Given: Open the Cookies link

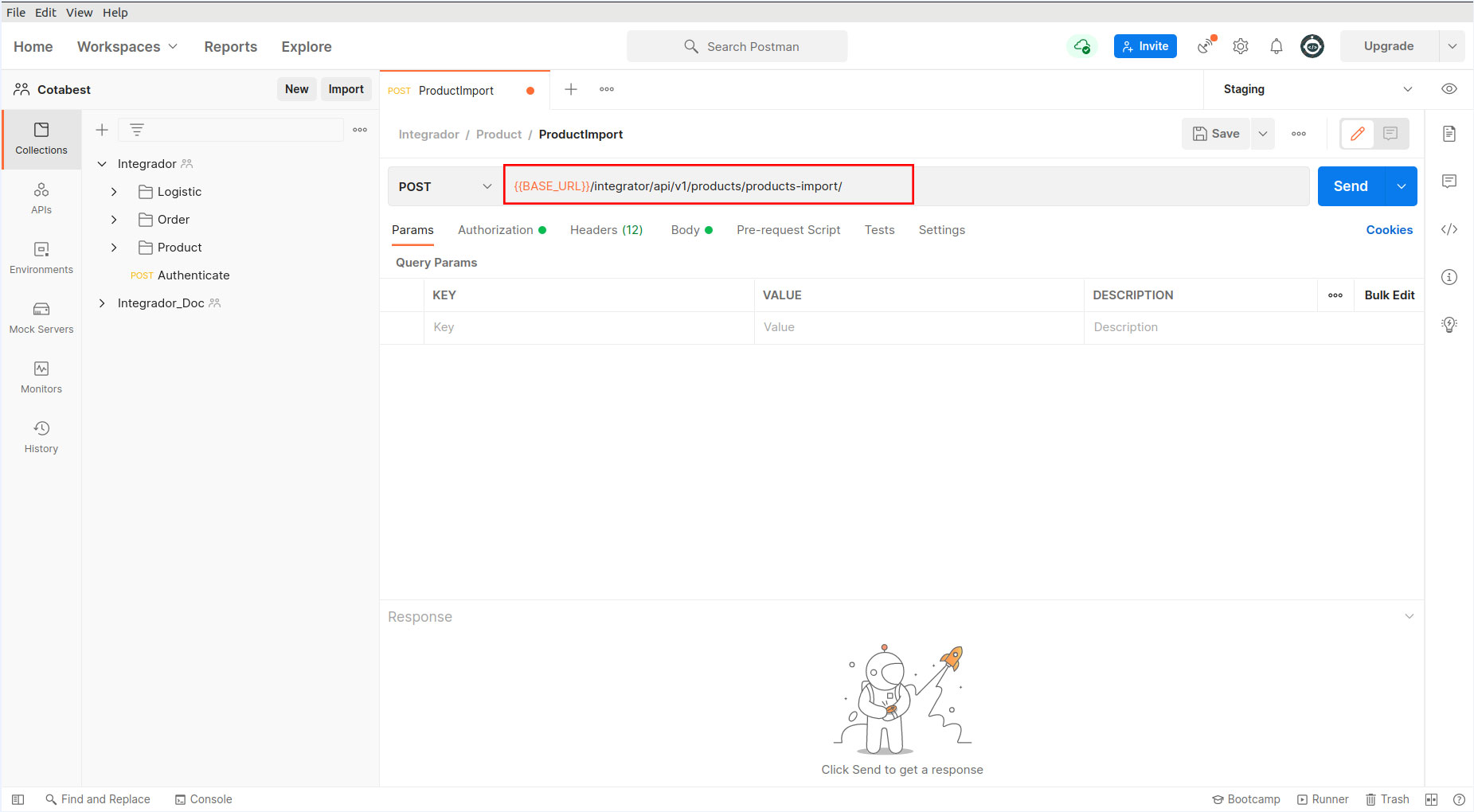Looking at the screenshot, I should coord(1389,230).
